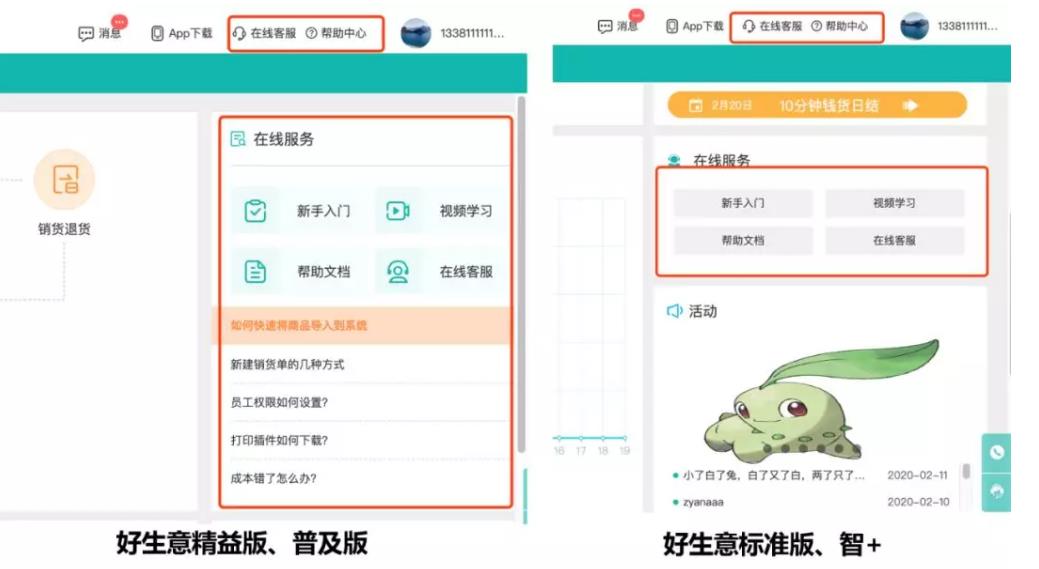
Task: Open 帮助文档 tile with document icon
Action: 298,271
